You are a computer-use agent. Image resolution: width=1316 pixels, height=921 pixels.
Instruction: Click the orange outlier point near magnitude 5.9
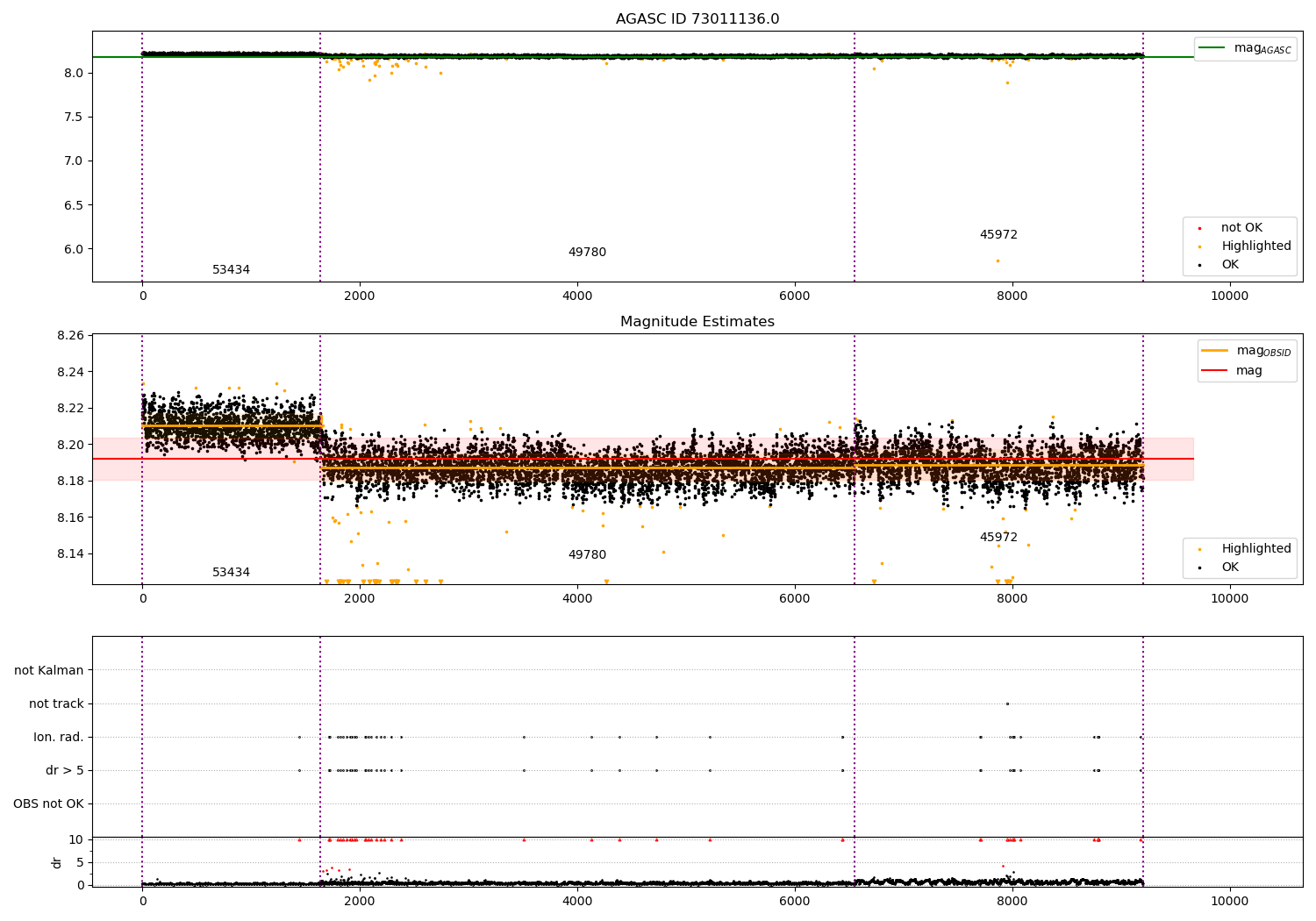pyautogui.click(x=998, y=261)
